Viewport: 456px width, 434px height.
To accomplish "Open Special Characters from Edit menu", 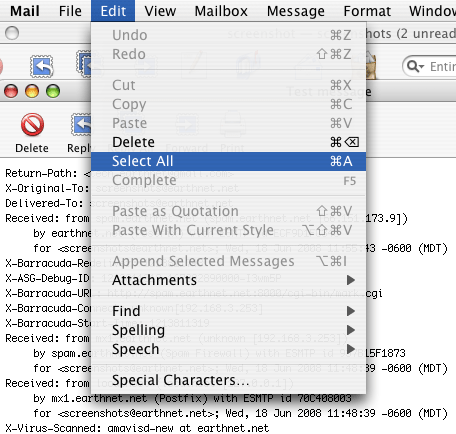I will tap(228, 380).
